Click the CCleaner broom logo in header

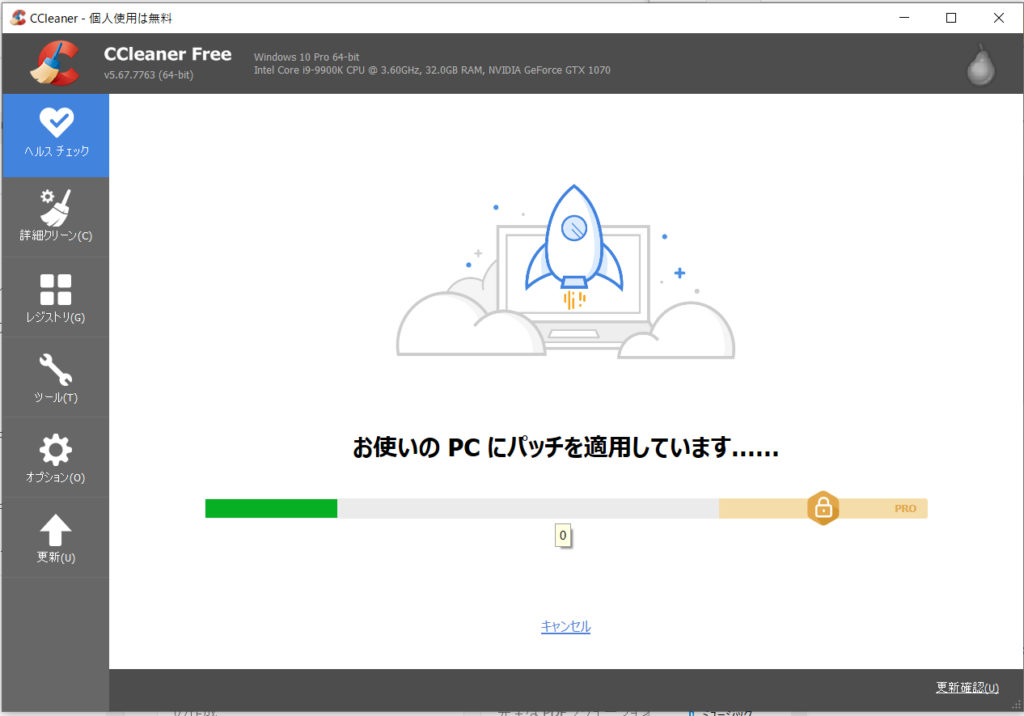click(54, 63)
